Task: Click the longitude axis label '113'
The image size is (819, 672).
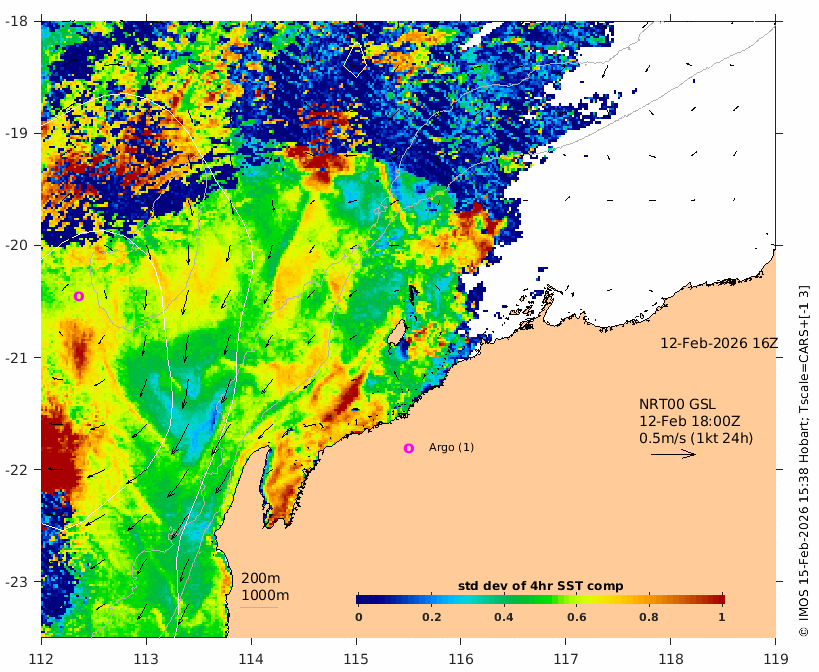Action: click(146, 659)
